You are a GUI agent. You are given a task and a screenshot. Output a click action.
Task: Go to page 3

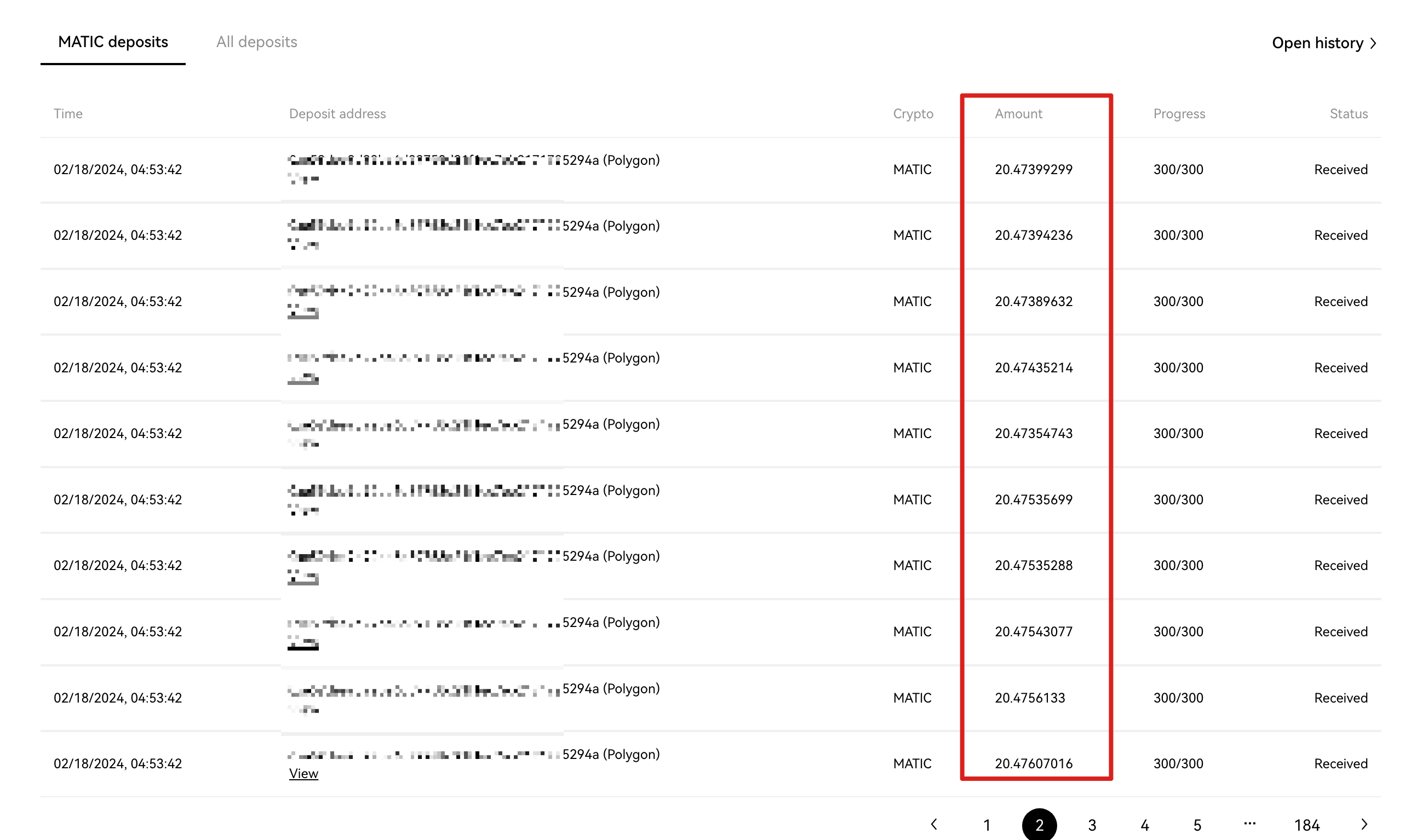[x=1092, y=825]
